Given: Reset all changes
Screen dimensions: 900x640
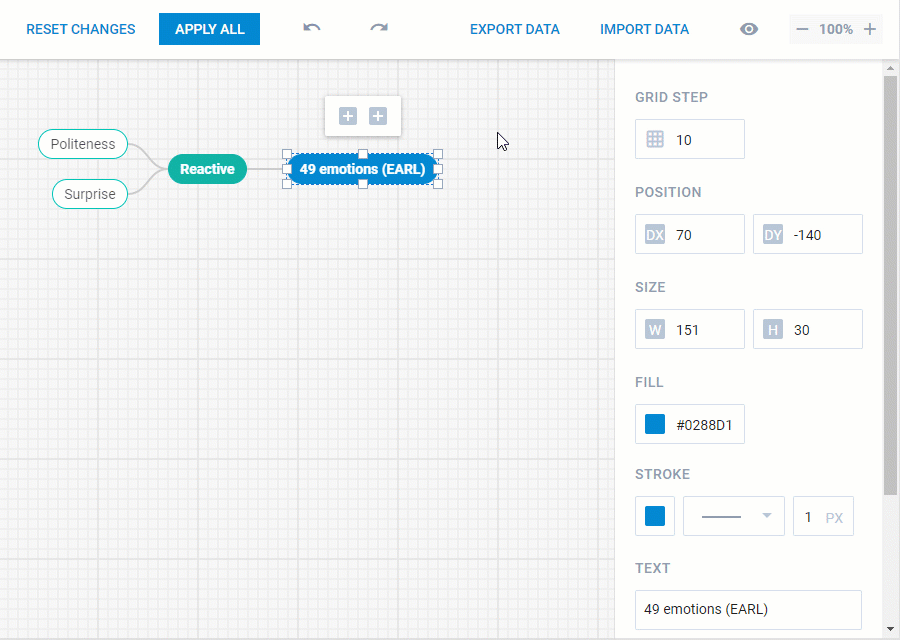Looking at the screenshot, I should [81, 29].
